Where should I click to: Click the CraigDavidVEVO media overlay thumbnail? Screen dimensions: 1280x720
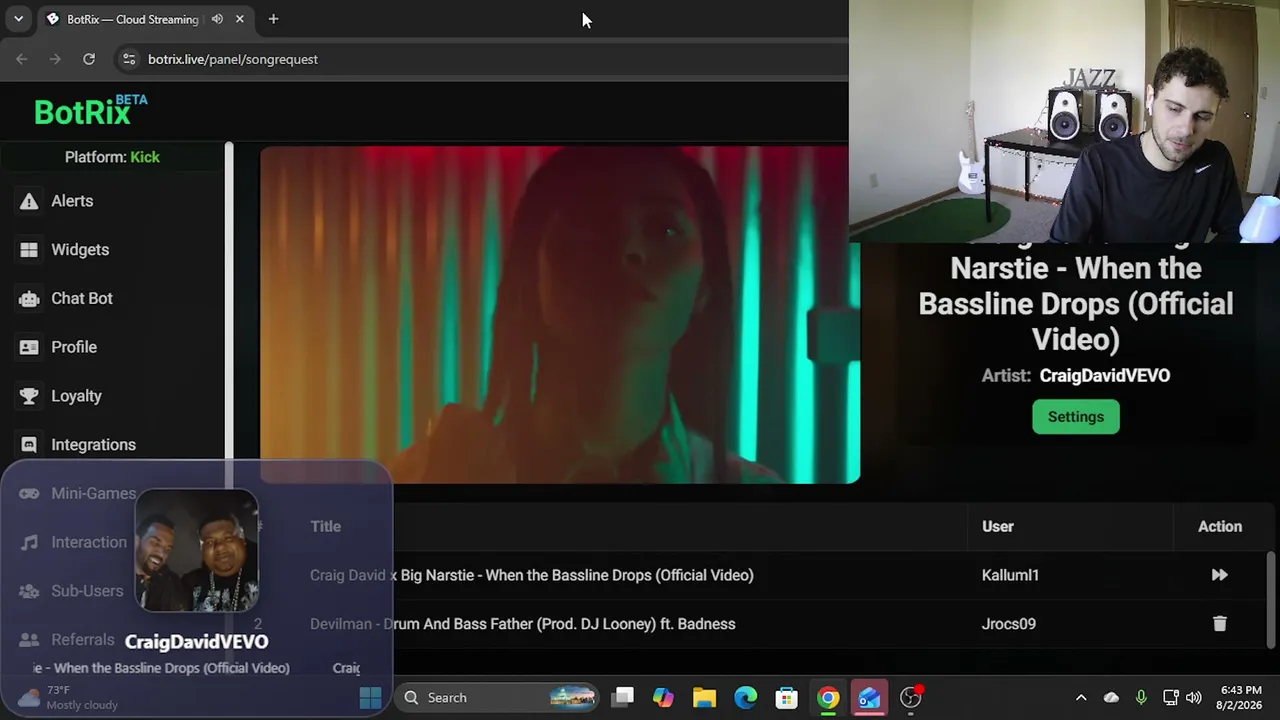[197, 550]
